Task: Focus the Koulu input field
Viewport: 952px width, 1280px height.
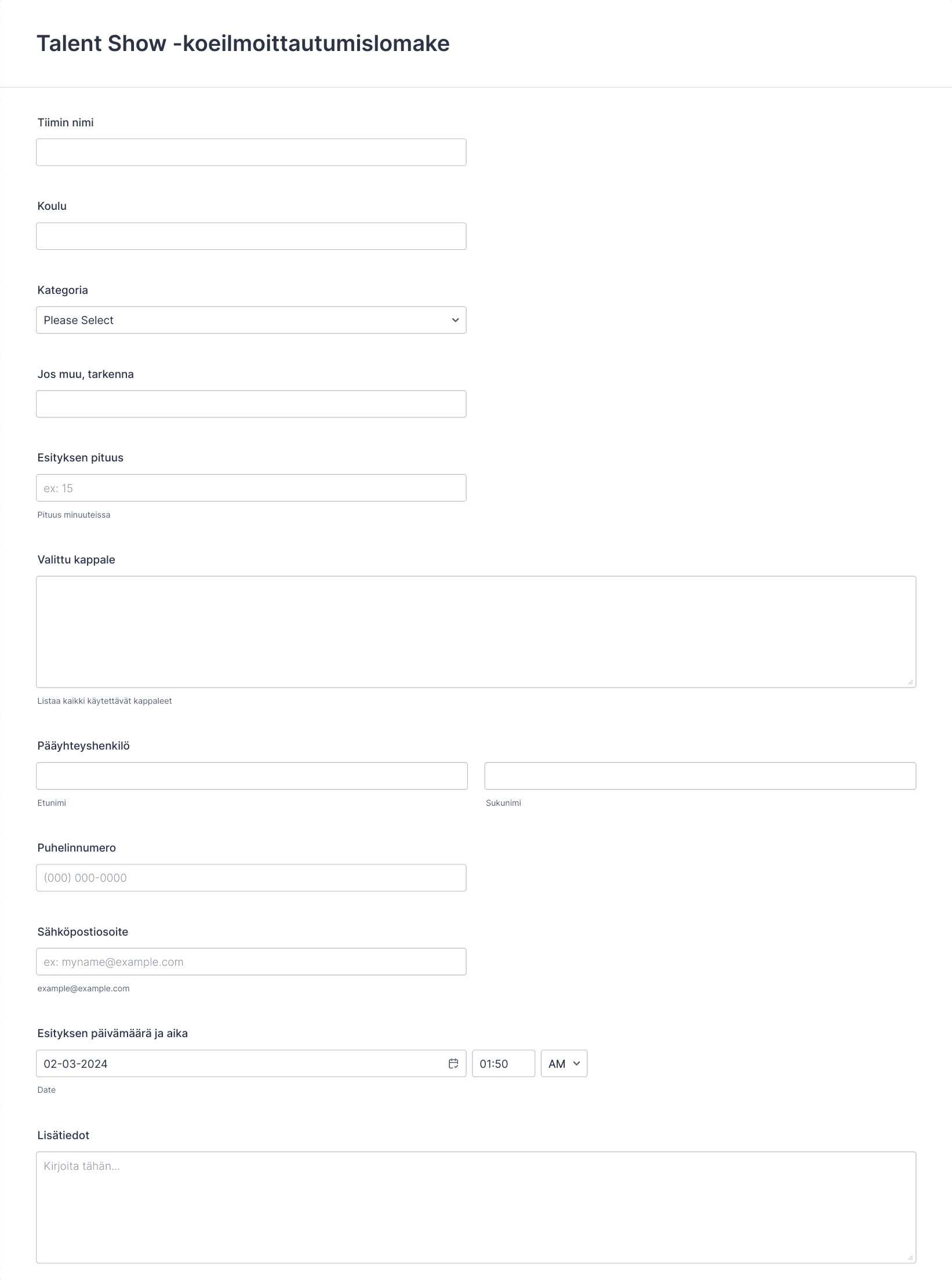Action: [x=251, y=237]
